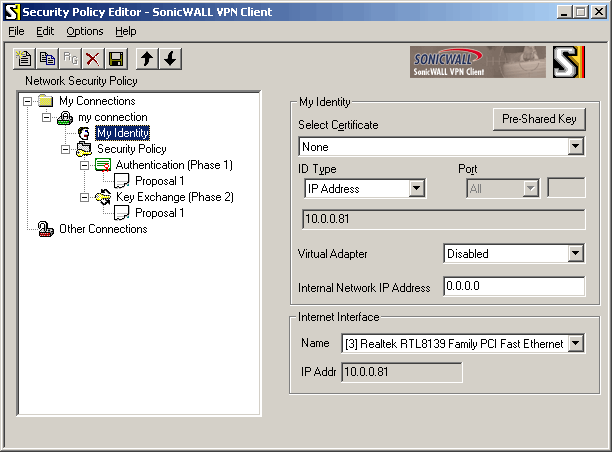
Task: Click the Proposal 1 page icon under Authentication
Action: pyautogui.click(x=122, y=181)
